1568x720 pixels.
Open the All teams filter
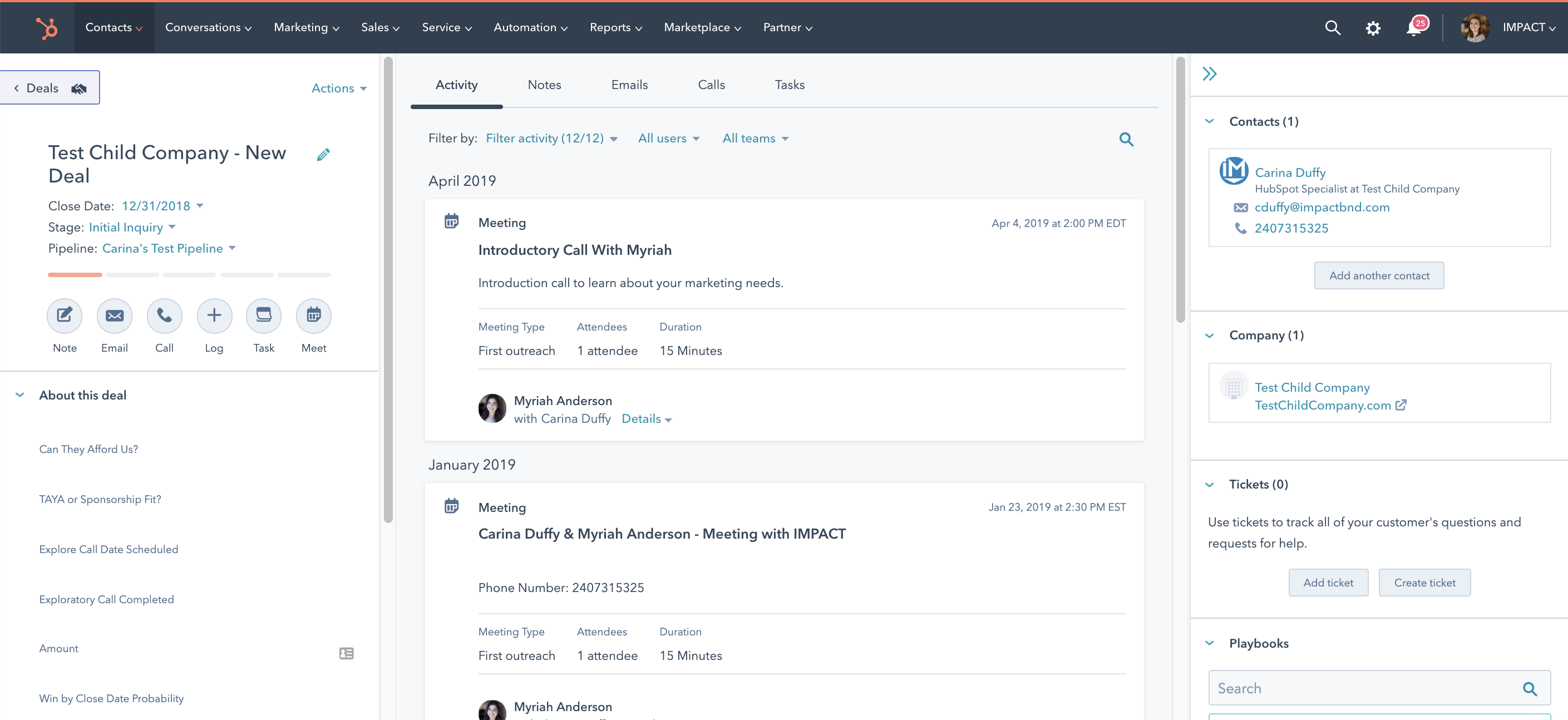point(756,139)
